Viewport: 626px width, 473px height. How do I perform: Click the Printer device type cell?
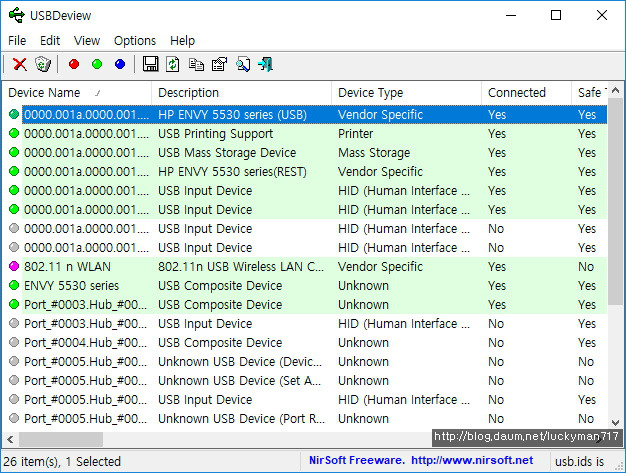click(355, 133)
